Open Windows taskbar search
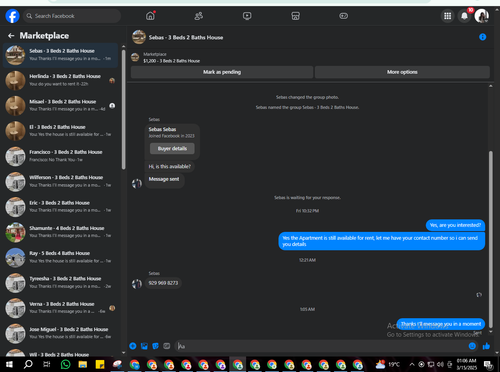The image size is (500, 372). [28, 364]
